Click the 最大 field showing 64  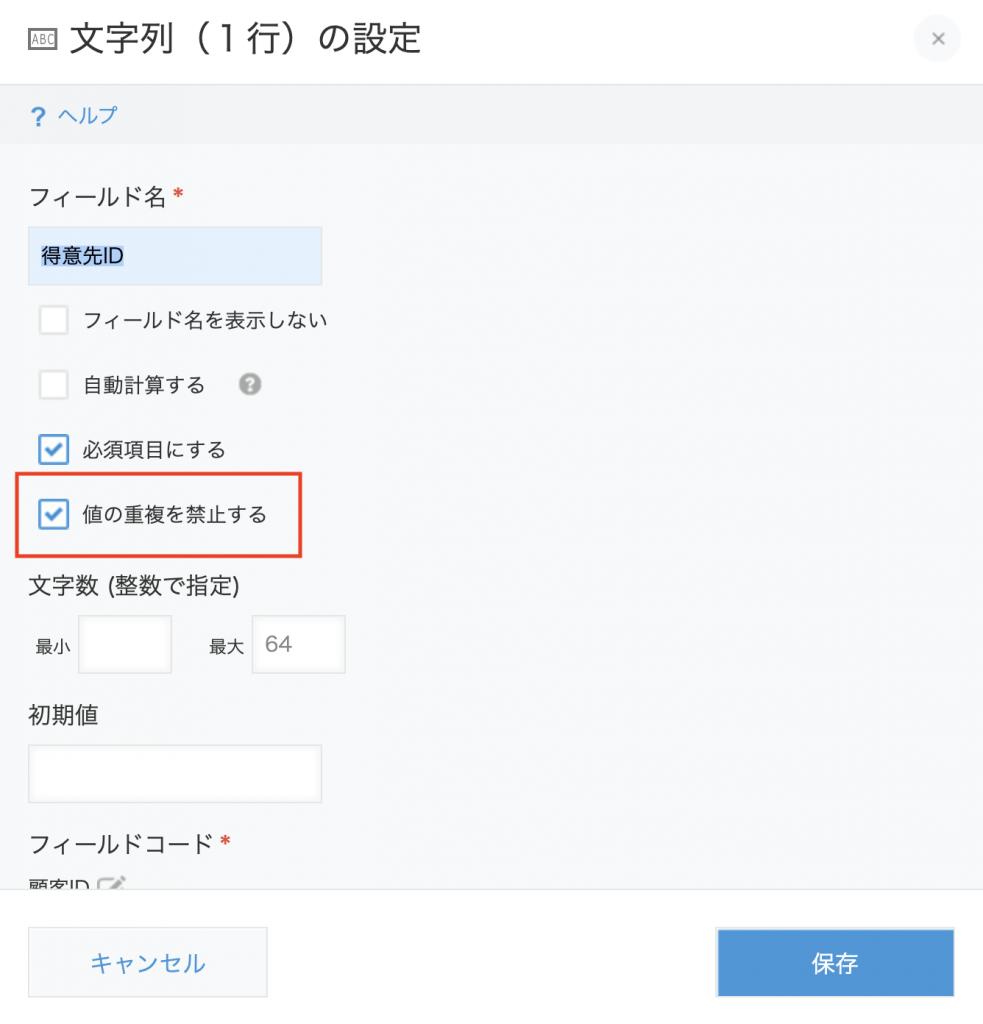(x=298, y=645)
